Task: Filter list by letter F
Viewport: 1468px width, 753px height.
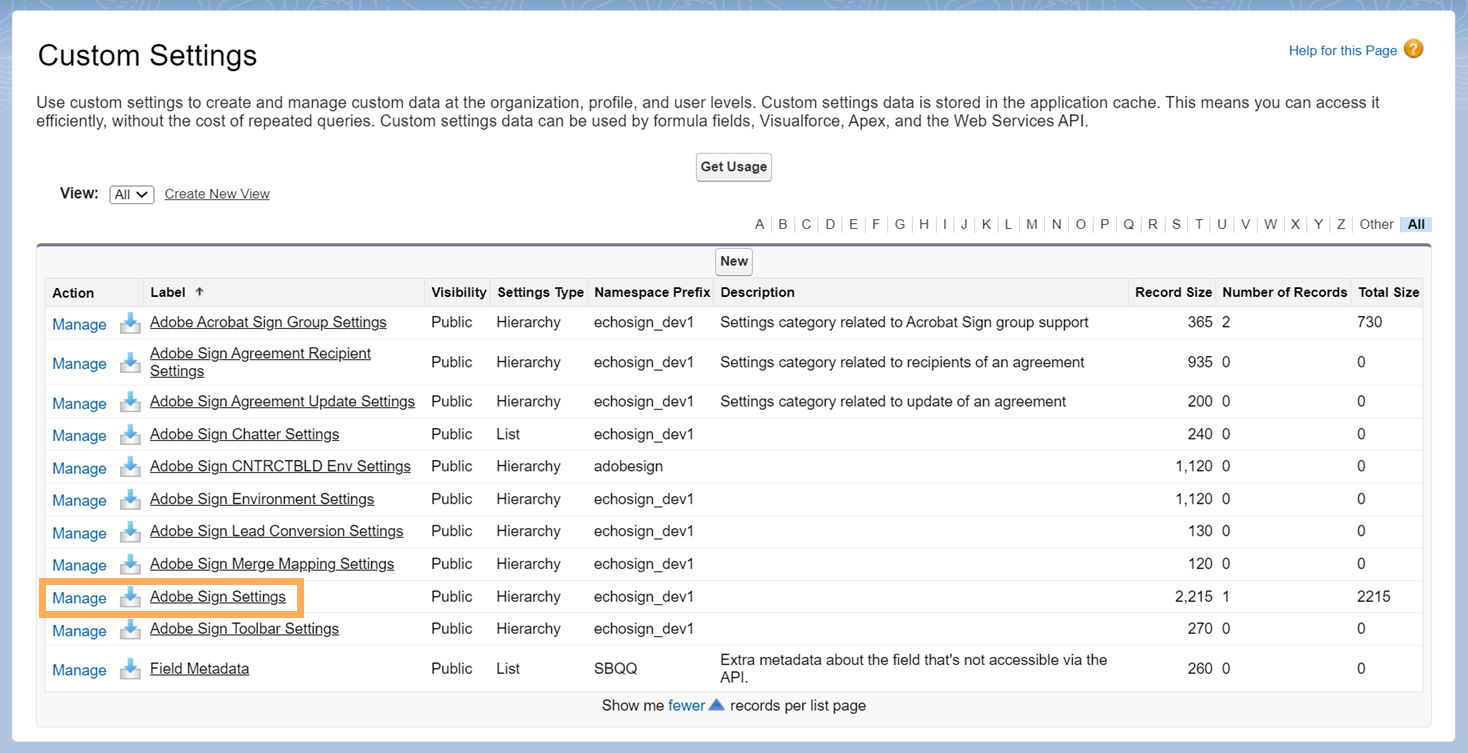Action: coord(876,224)
